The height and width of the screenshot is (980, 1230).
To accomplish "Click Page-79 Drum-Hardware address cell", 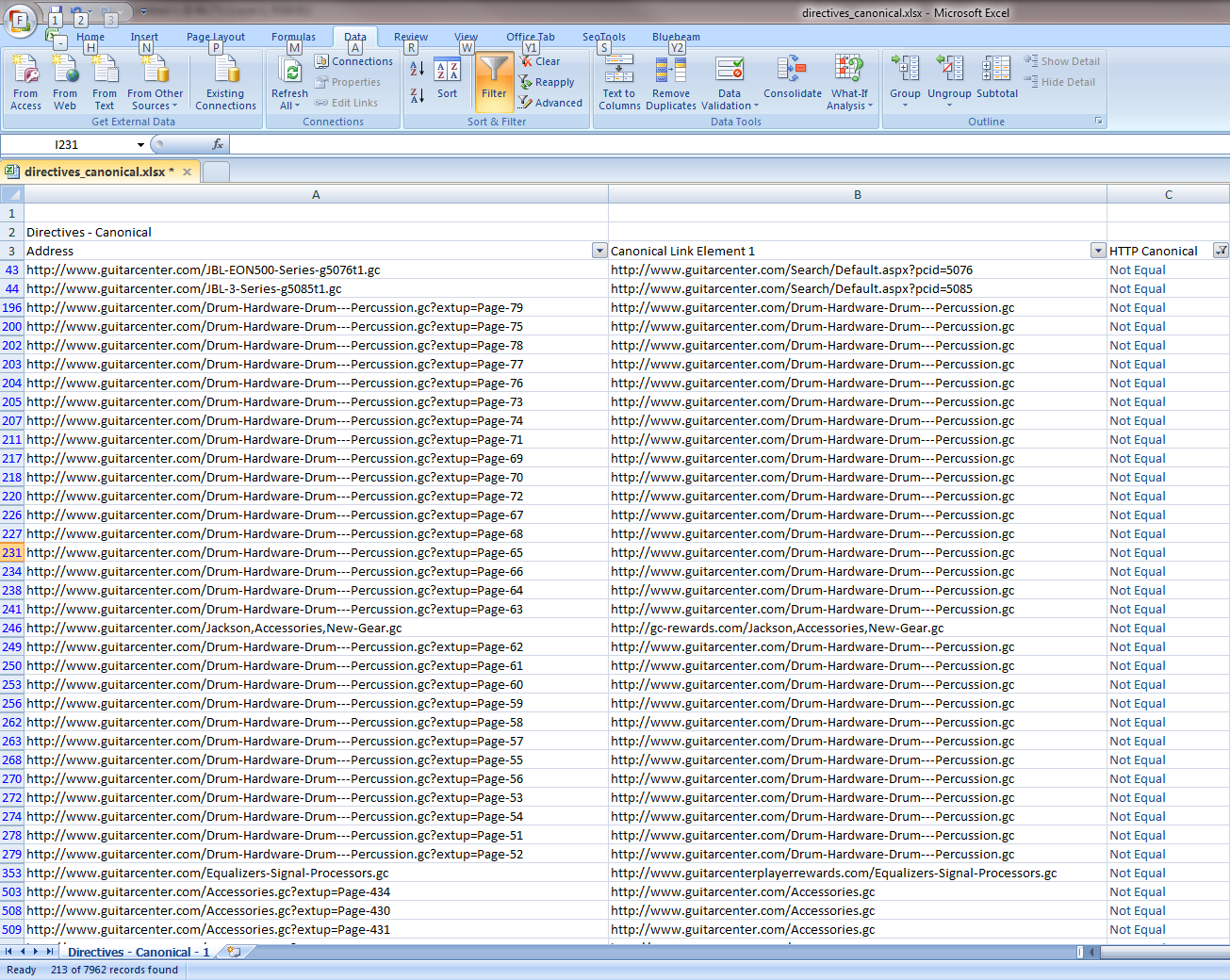I will tap(316, 307).
